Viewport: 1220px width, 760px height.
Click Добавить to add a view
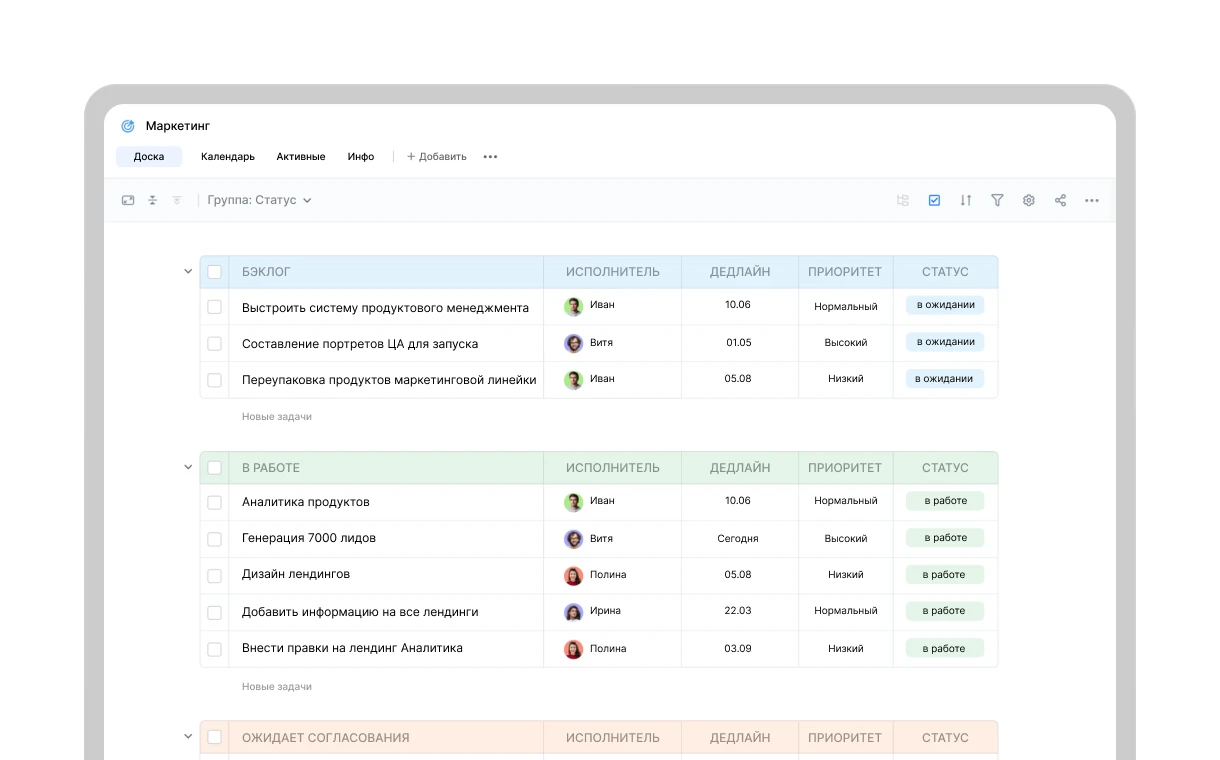[437, 157]
